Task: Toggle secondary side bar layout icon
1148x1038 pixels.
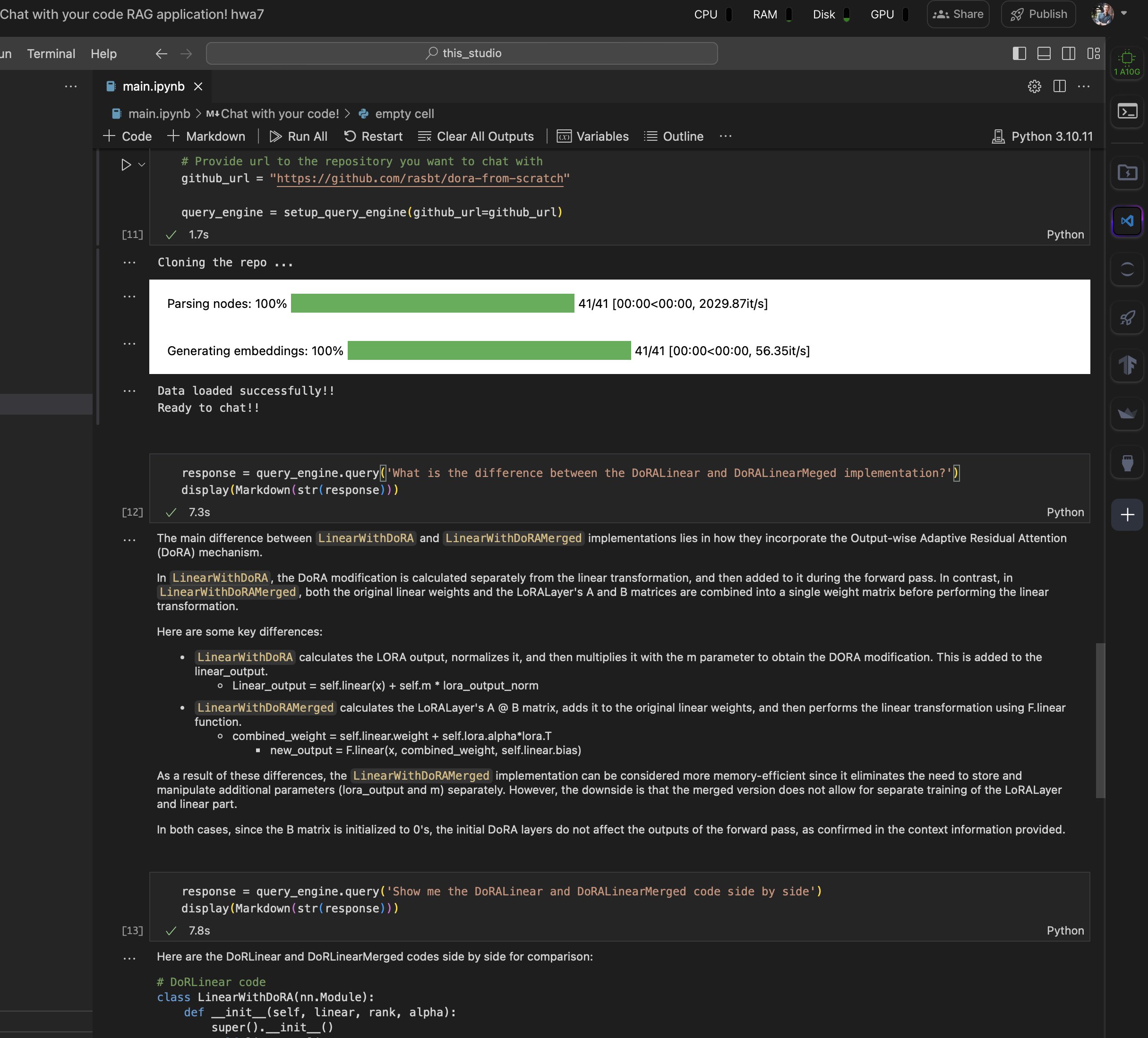Action: click(x=1068, y=53)
